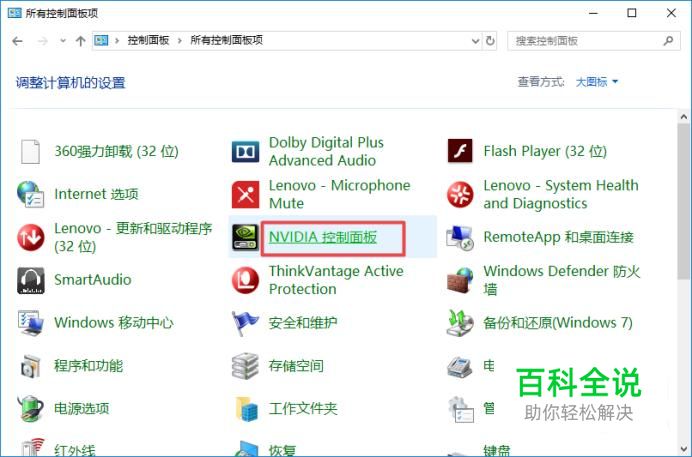692x457 pixels.
Task: Click the Dolby Digital Plus icon
Action: point(245,152)
